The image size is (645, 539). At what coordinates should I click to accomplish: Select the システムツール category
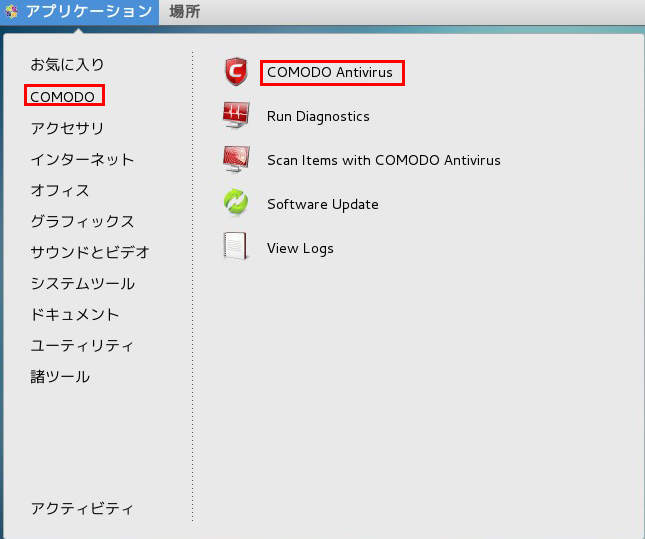point(82,283)
